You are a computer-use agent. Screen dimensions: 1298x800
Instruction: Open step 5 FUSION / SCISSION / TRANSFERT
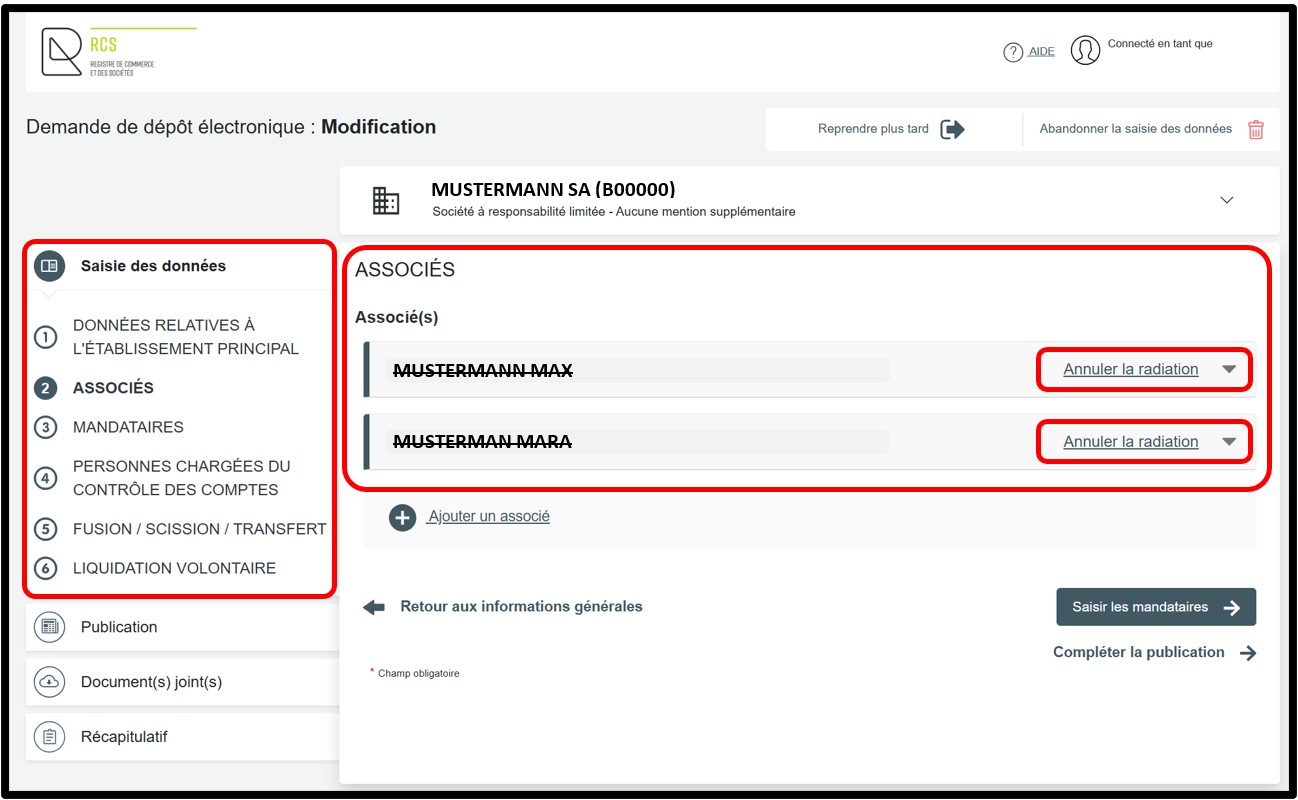click(199, 529)
